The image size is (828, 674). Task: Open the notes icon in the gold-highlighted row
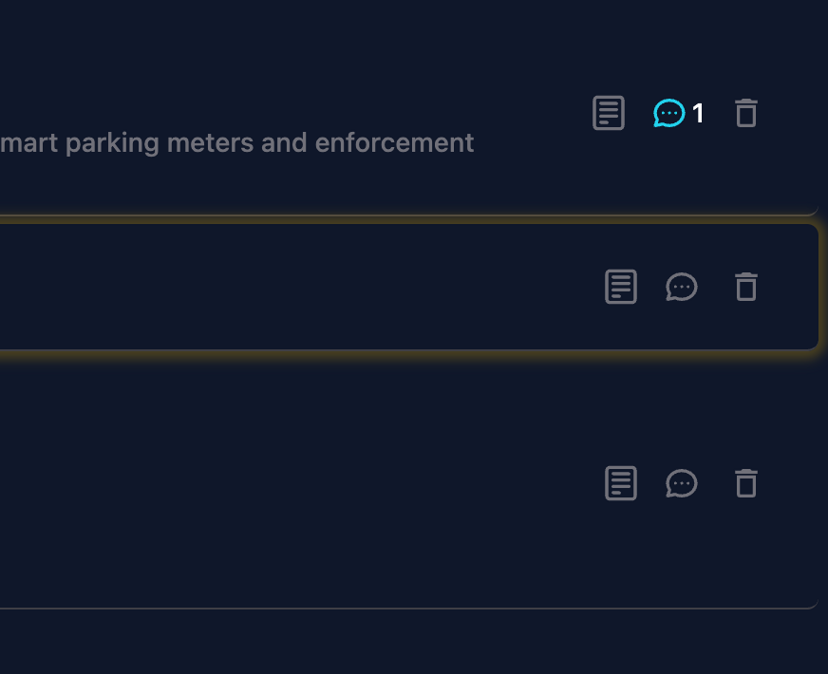tap(620, 287)
